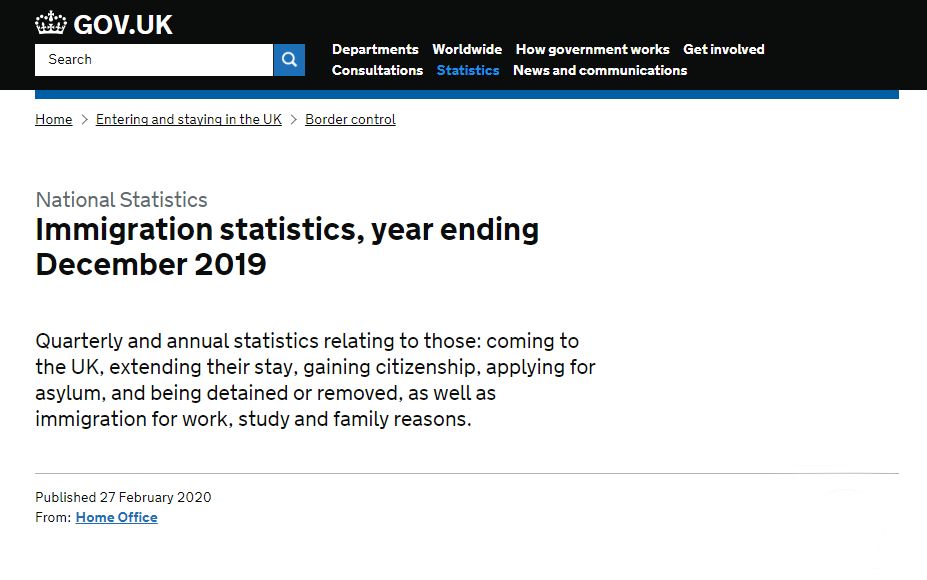Screen dimensions: 927x580
Task: Click the GOV.UK wordmark text
Action: pyautogui.click(x=123, y=25)
